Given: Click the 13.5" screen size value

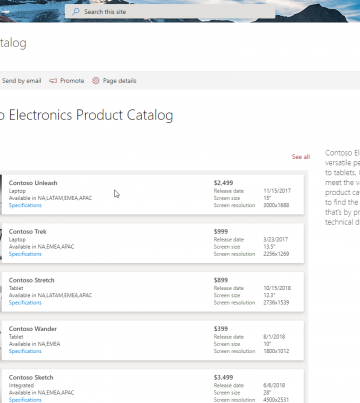Looking at the screenshot, I should coord(269,247).
